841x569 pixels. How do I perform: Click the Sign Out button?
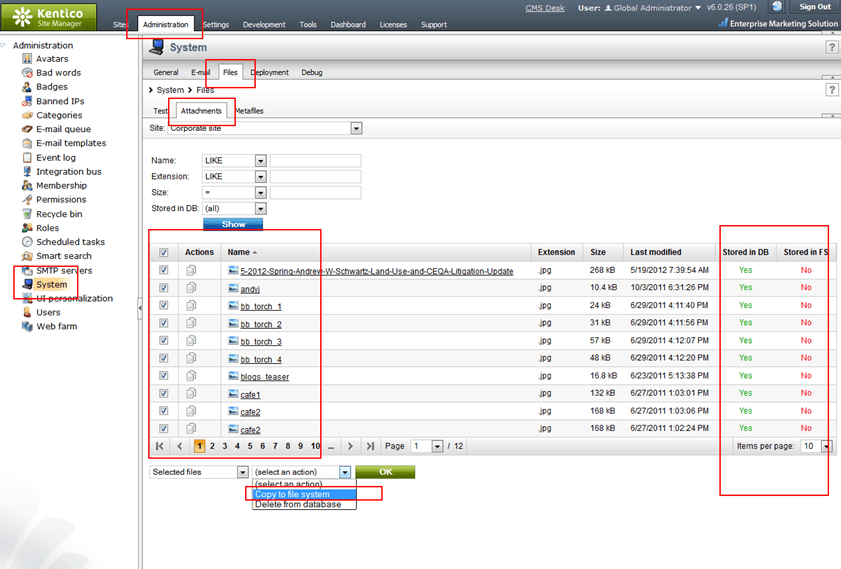pyautogui.click(x=815, y=6)
